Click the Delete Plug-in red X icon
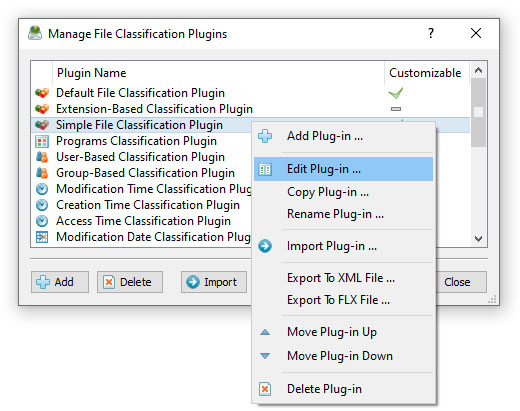520x411 pixels. [265, 389]
